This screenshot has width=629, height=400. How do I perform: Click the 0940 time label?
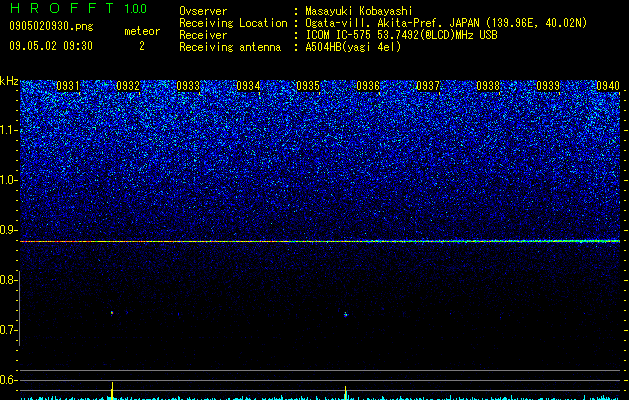pyautogui.click(x=608, y=86)
